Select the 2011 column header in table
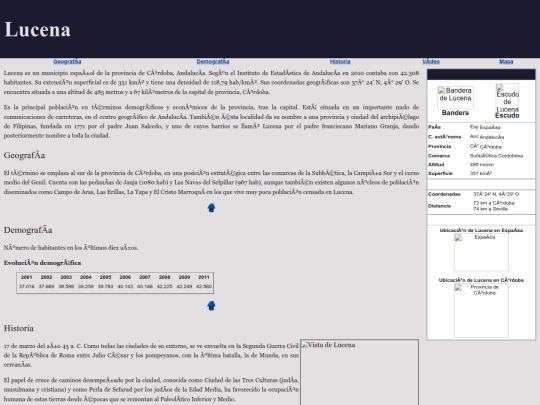This screenshot has width=540, height=405. [x=204, y=277]
